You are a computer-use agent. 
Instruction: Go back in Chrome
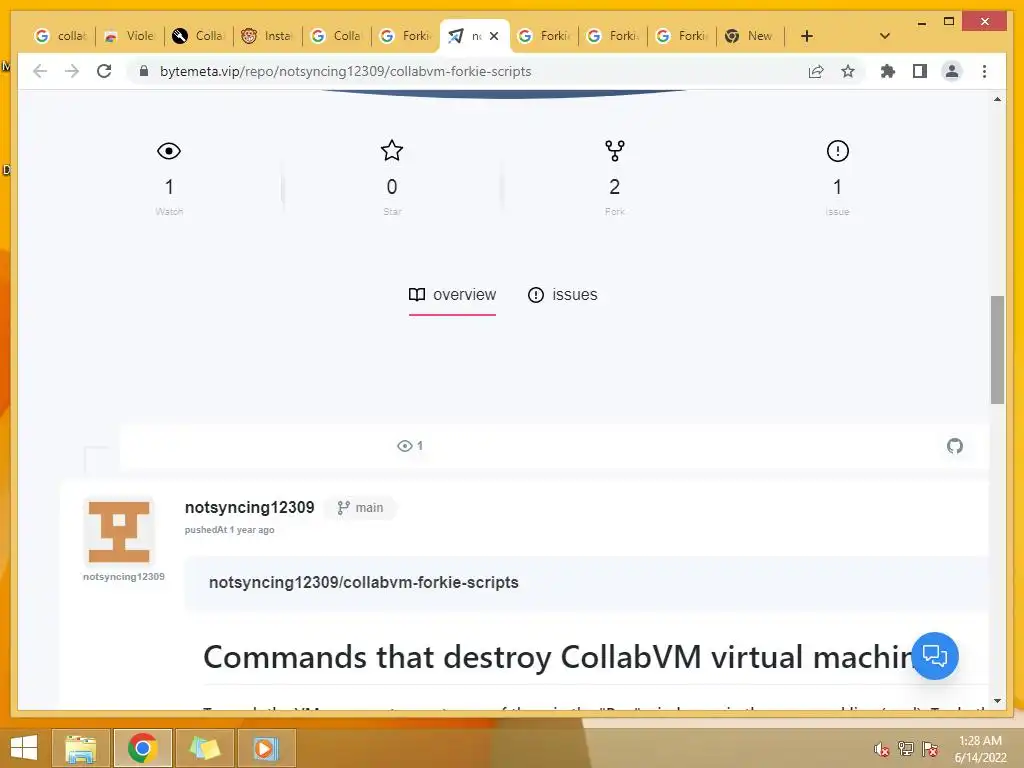click(x=40, y=71)
